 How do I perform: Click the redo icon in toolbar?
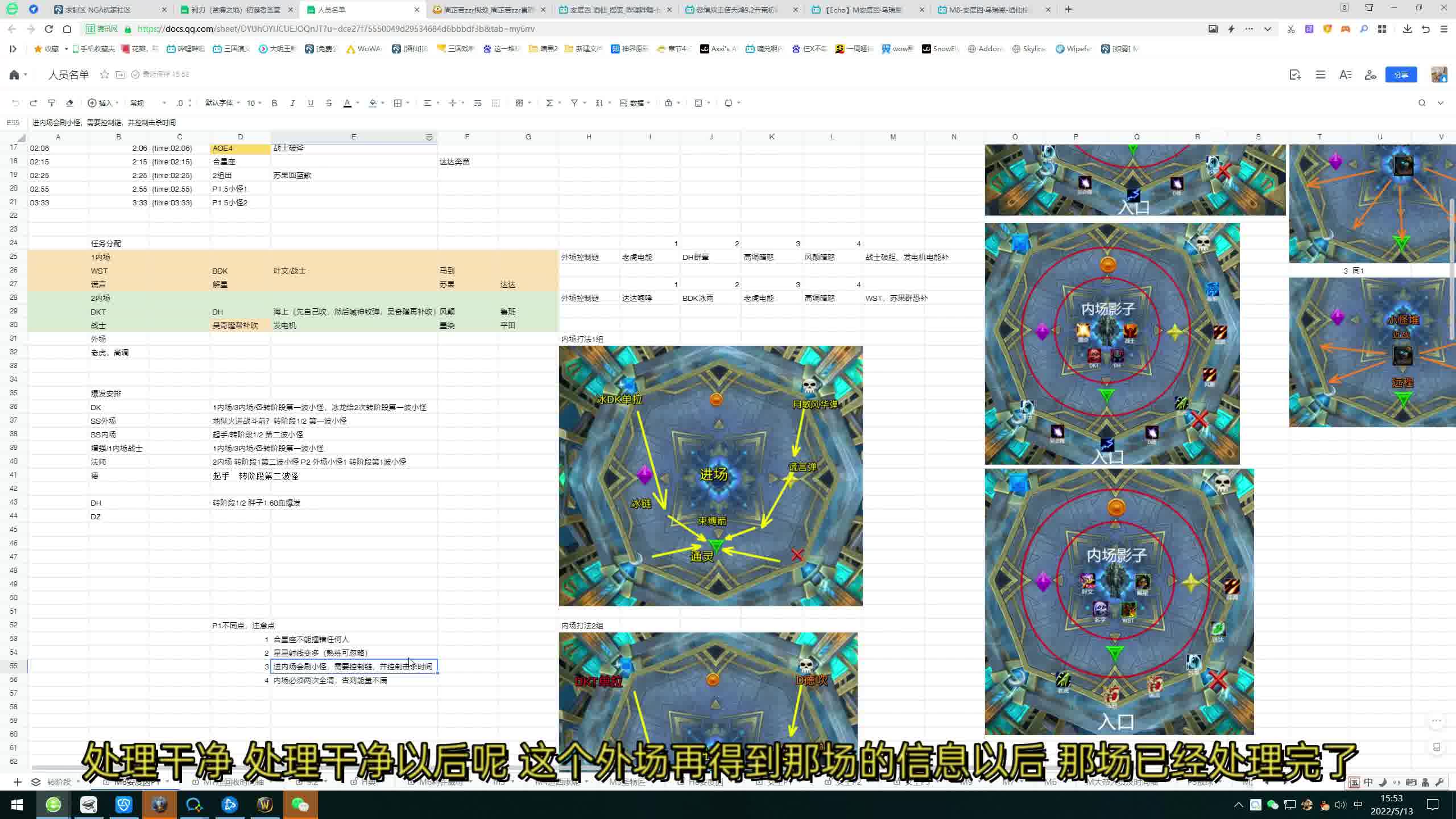(x=34, y=103)
